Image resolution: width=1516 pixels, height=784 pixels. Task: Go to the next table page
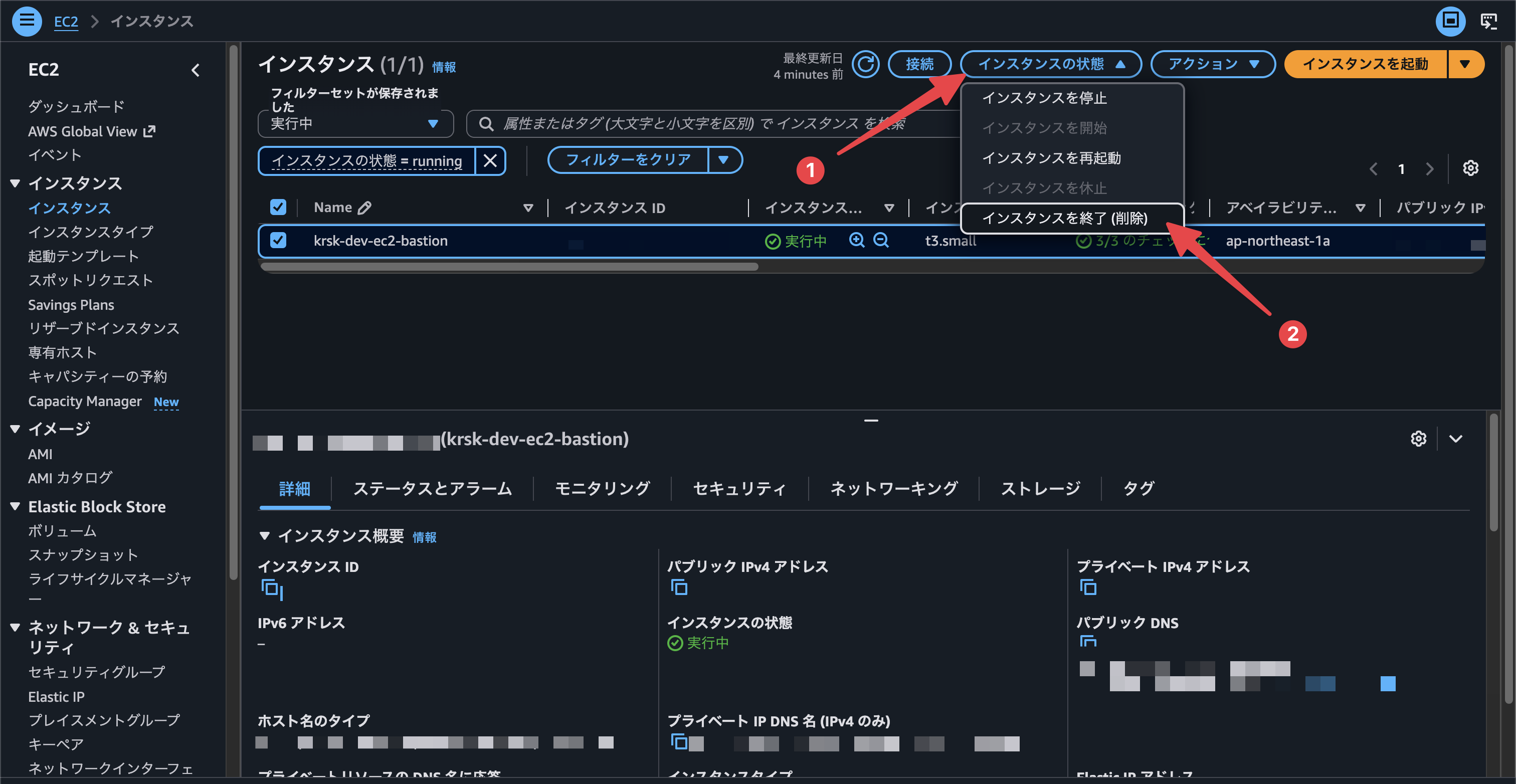(1429, 169)
